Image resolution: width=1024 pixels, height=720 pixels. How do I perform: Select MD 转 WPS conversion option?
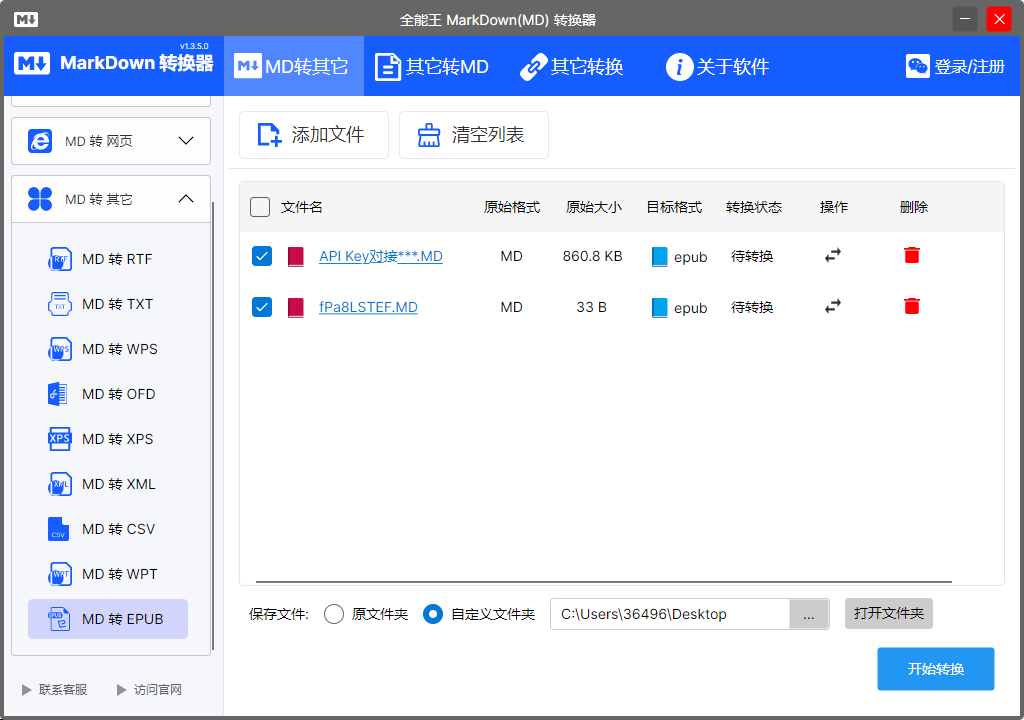[x=108, y=350]
